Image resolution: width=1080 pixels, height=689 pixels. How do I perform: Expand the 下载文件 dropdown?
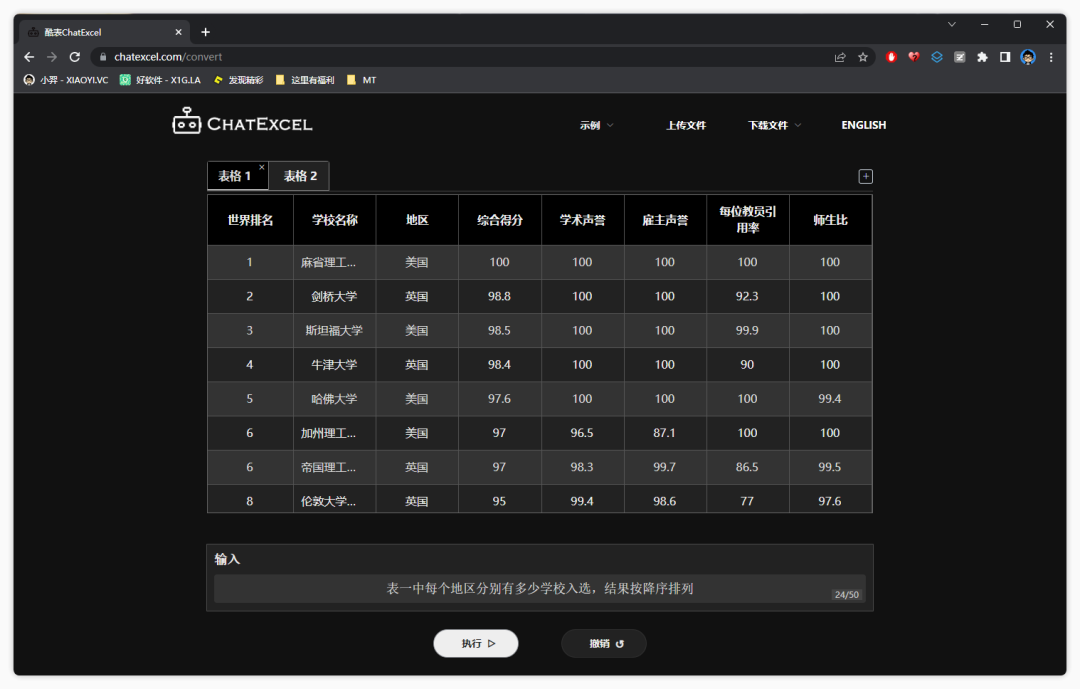pos(775,125)
